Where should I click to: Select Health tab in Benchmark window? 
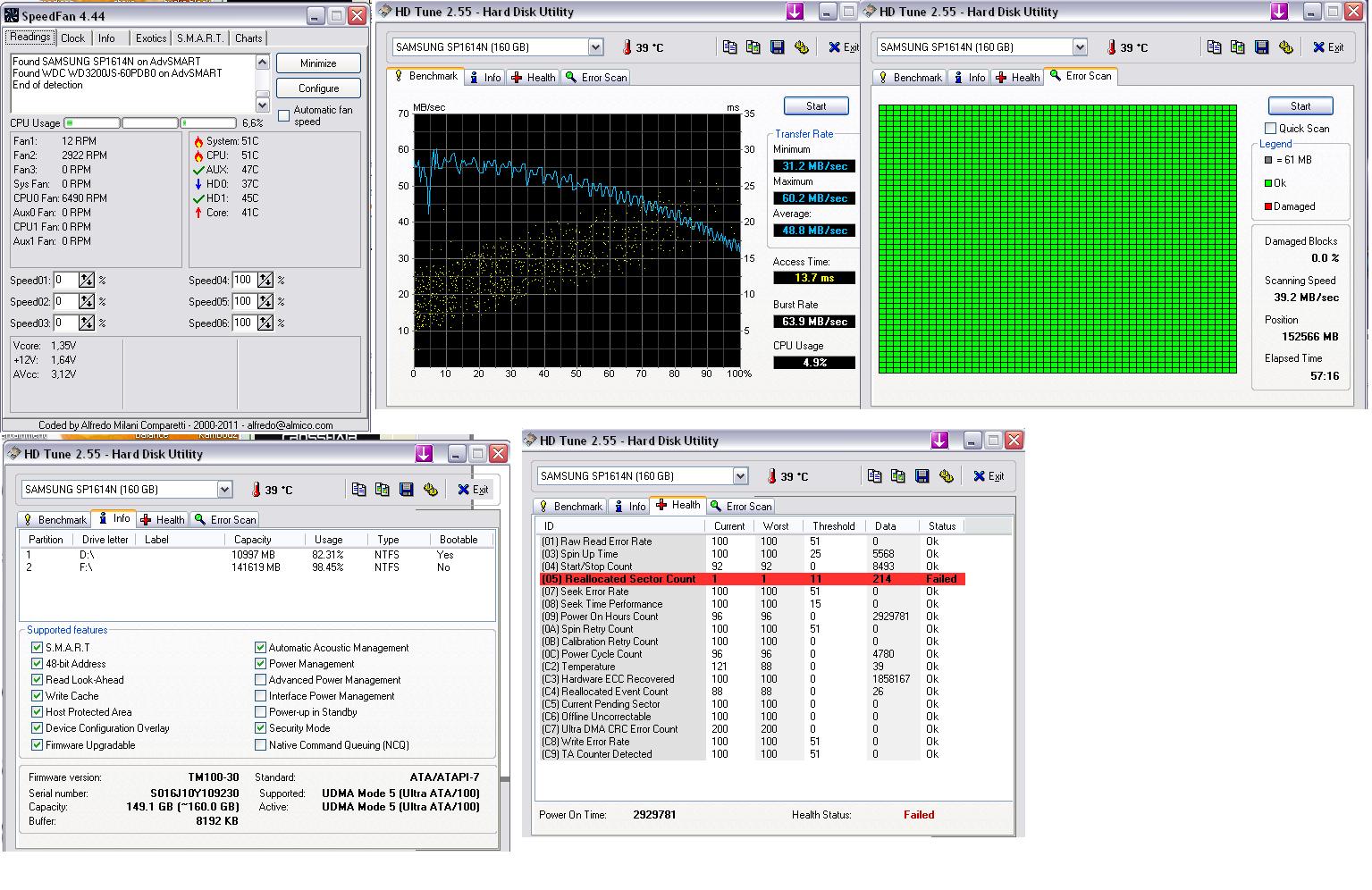pyautogui.click(x=534, y=78)
